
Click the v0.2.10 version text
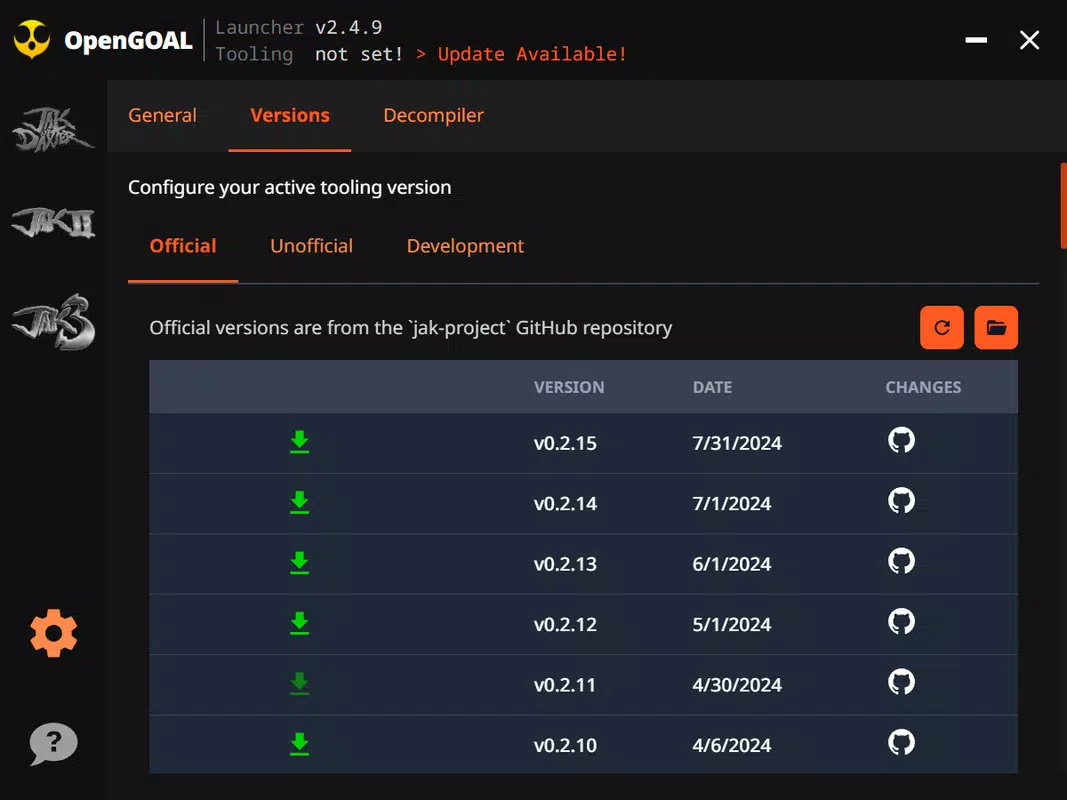pos(565,746)
